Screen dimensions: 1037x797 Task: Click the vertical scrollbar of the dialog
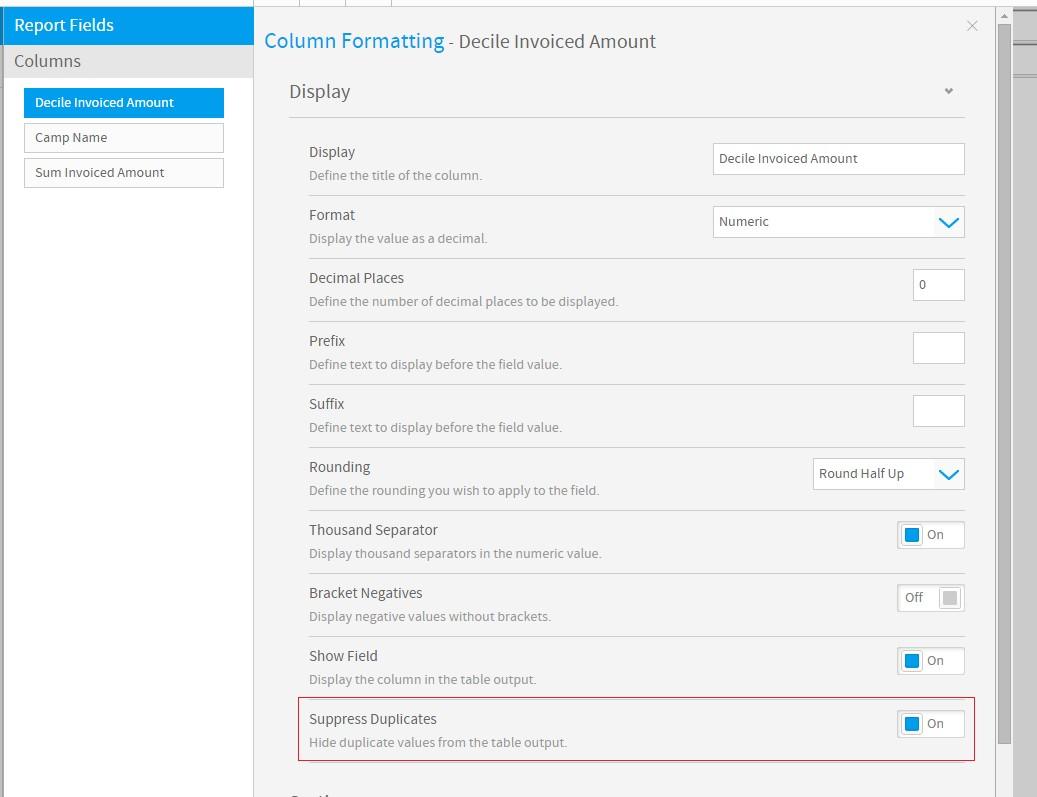click(1004, 384)
